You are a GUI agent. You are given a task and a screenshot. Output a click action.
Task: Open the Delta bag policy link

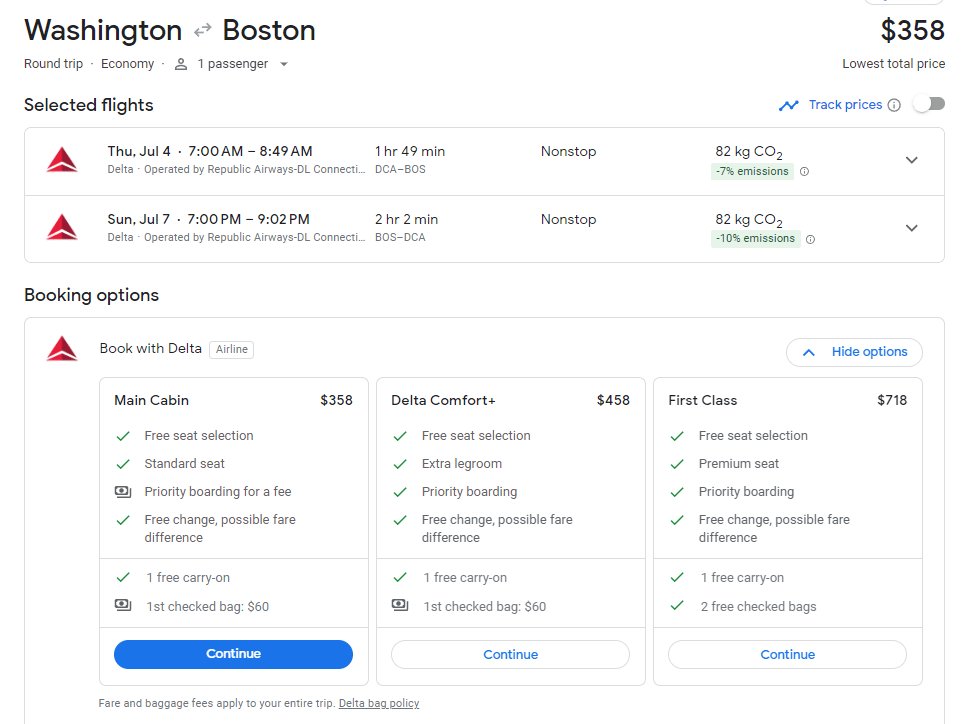coord(379,703)
